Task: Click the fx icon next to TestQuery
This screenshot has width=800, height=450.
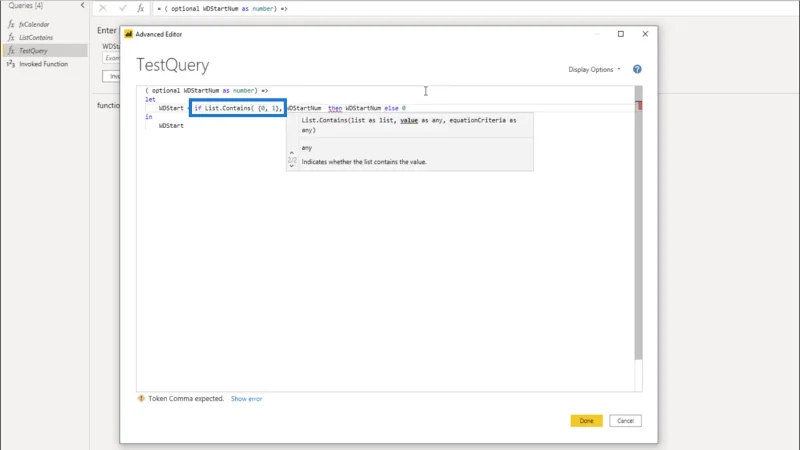Action: click(11, 51)
